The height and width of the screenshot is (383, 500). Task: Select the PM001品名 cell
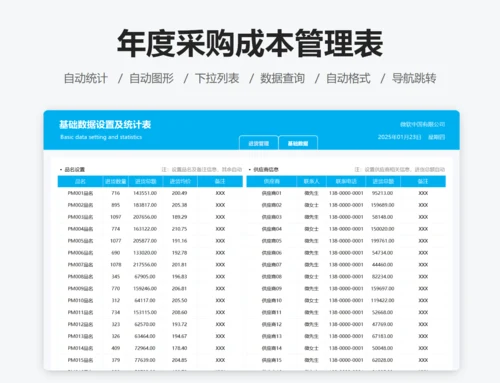(x=80, y=193)
